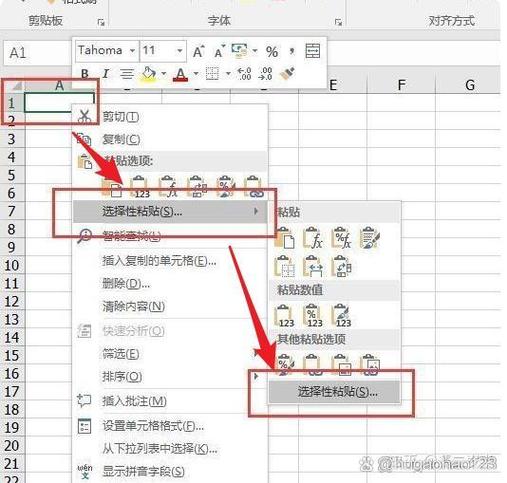Open the 剪贴板 group dialog launcher

pyautogui.click(x=101, y=22)
